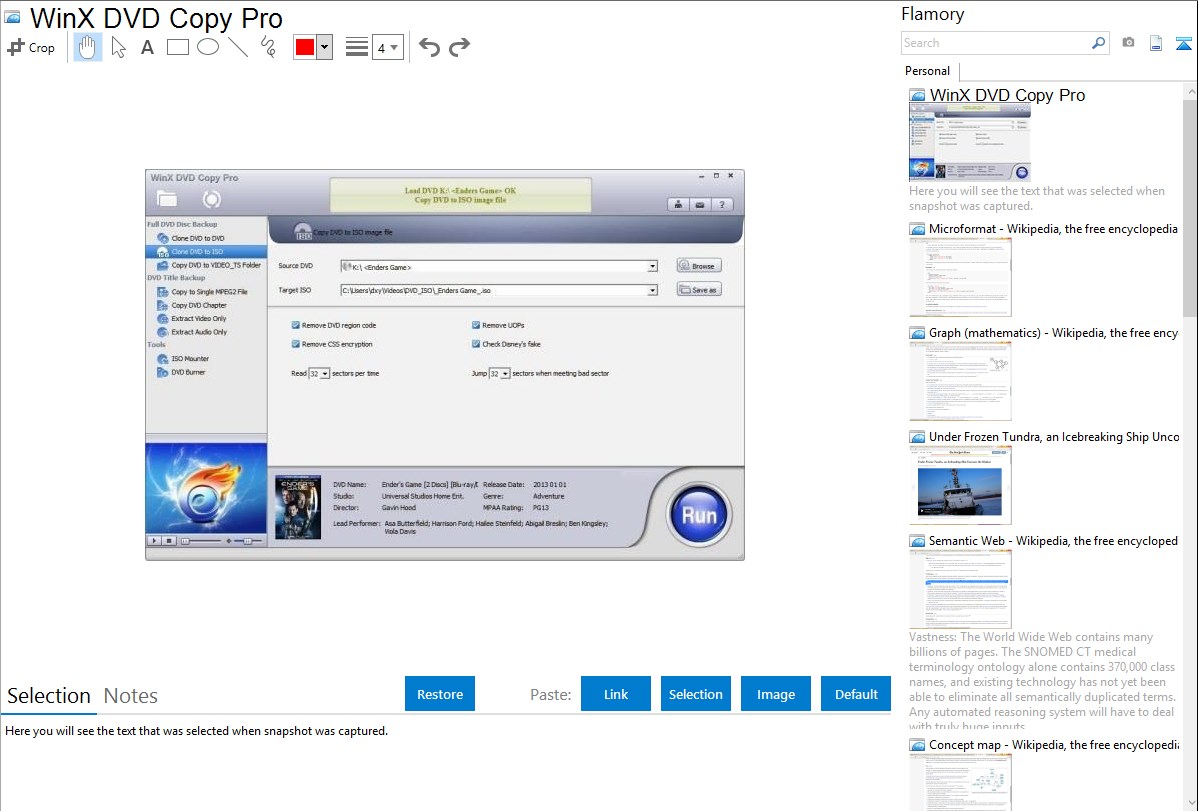Switch to the Selection tab
The width and height of the screenshot is (1198, 811).
pos(49,696)
